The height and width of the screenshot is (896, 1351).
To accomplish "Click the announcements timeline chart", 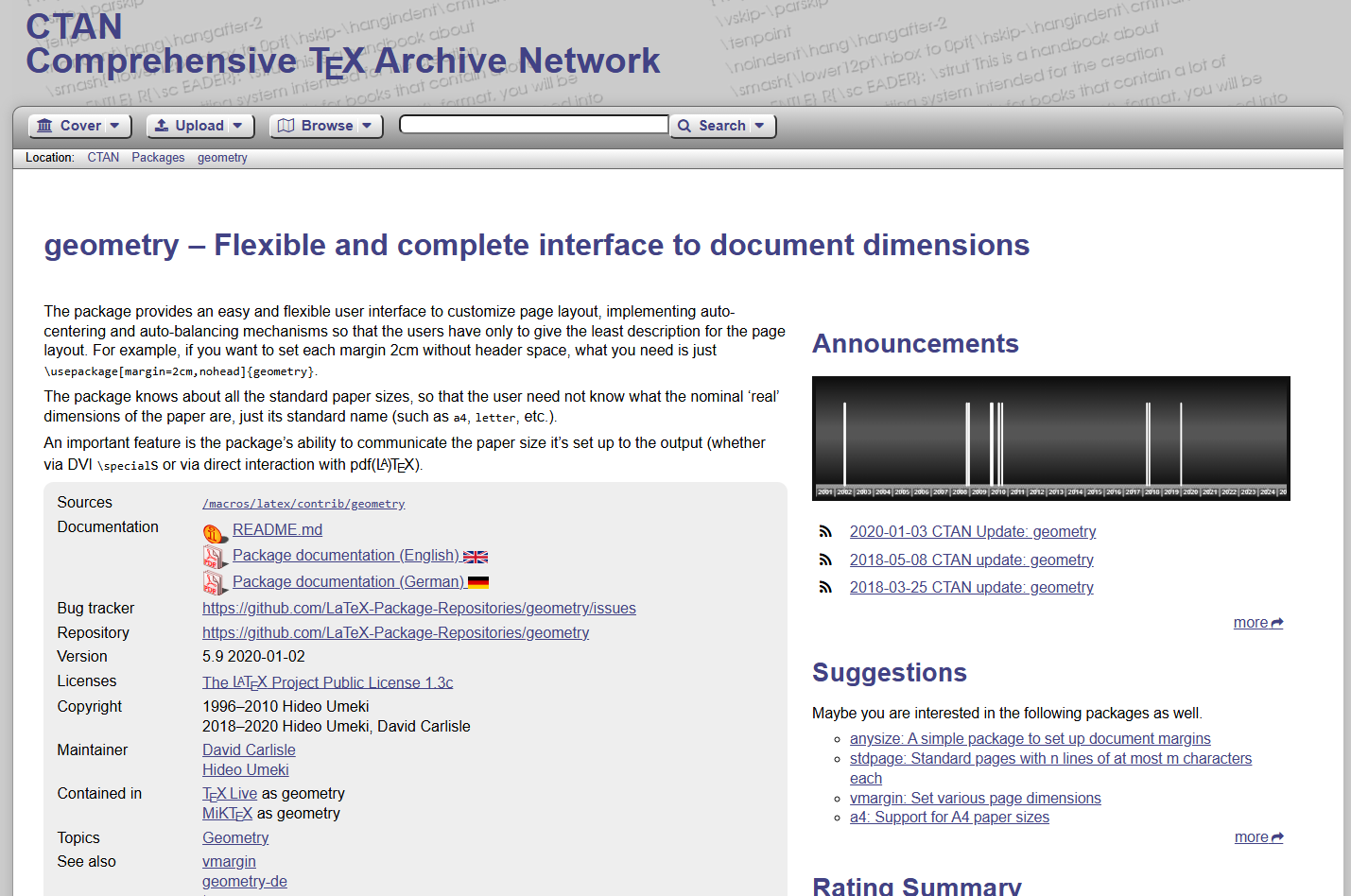I will [1050, 439].
